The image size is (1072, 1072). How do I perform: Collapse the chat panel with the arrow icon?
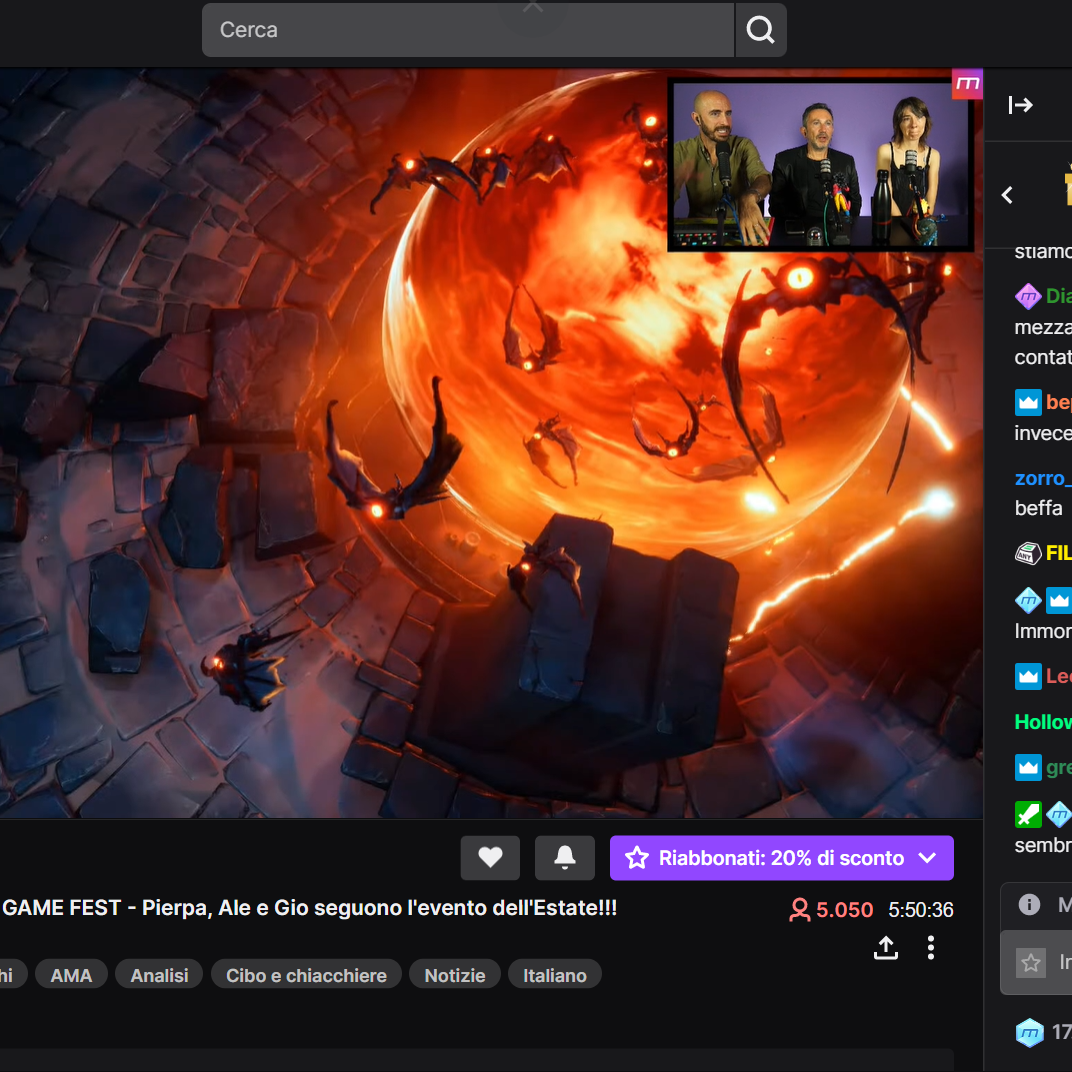1020,105
